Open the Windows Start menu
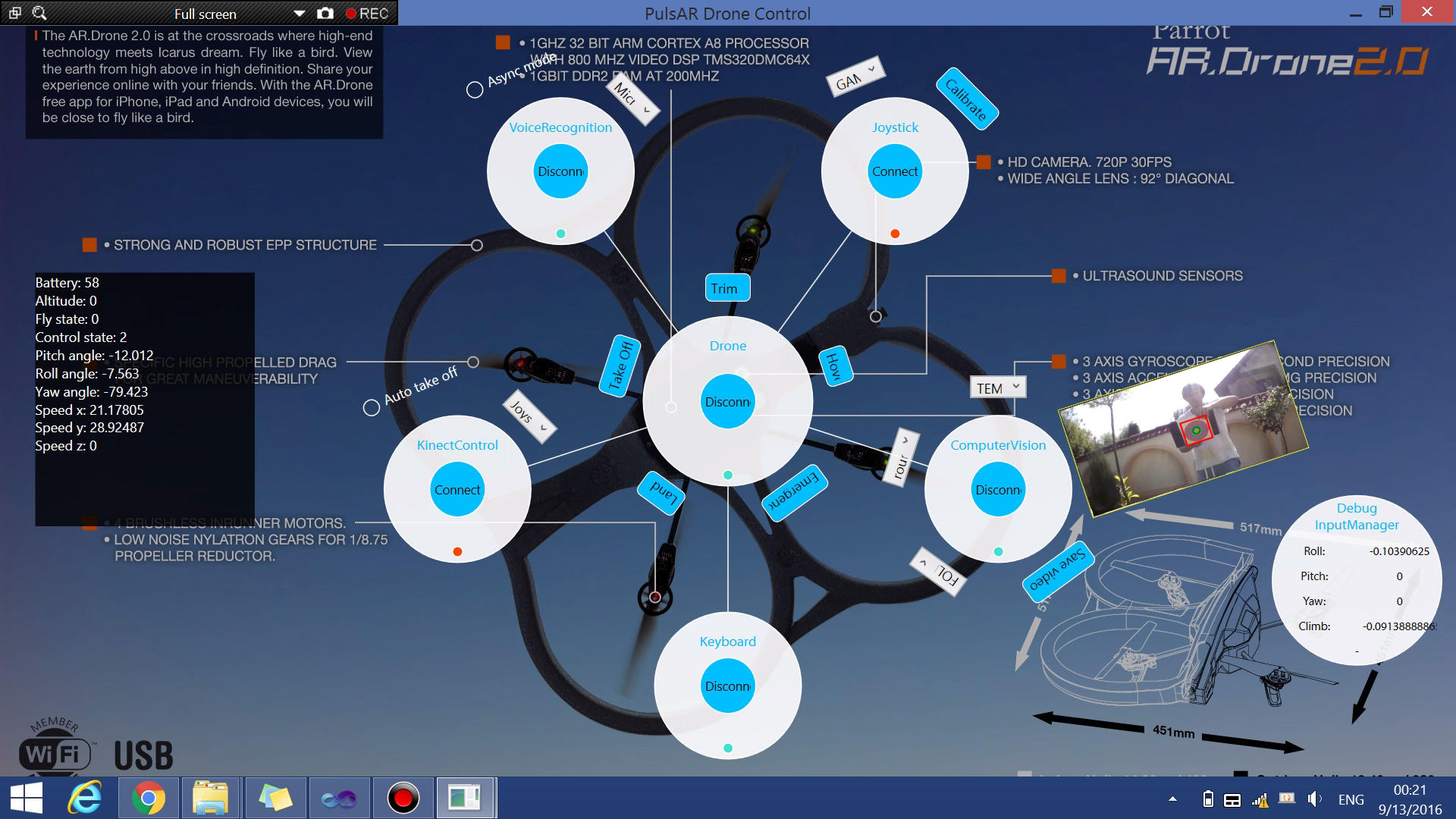Screen dimensions: 1456x819 click(x=27, y=799)
